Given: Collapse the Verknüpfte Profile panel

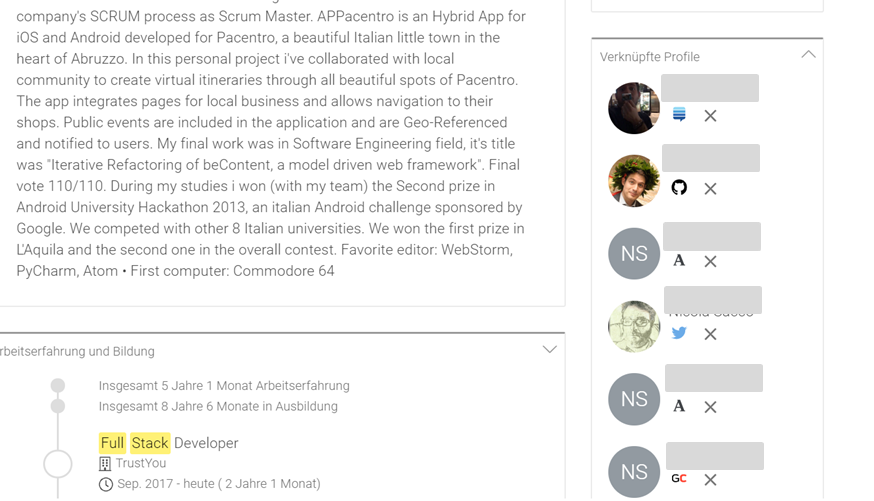Looking at the screenshot, I should 808,55.
